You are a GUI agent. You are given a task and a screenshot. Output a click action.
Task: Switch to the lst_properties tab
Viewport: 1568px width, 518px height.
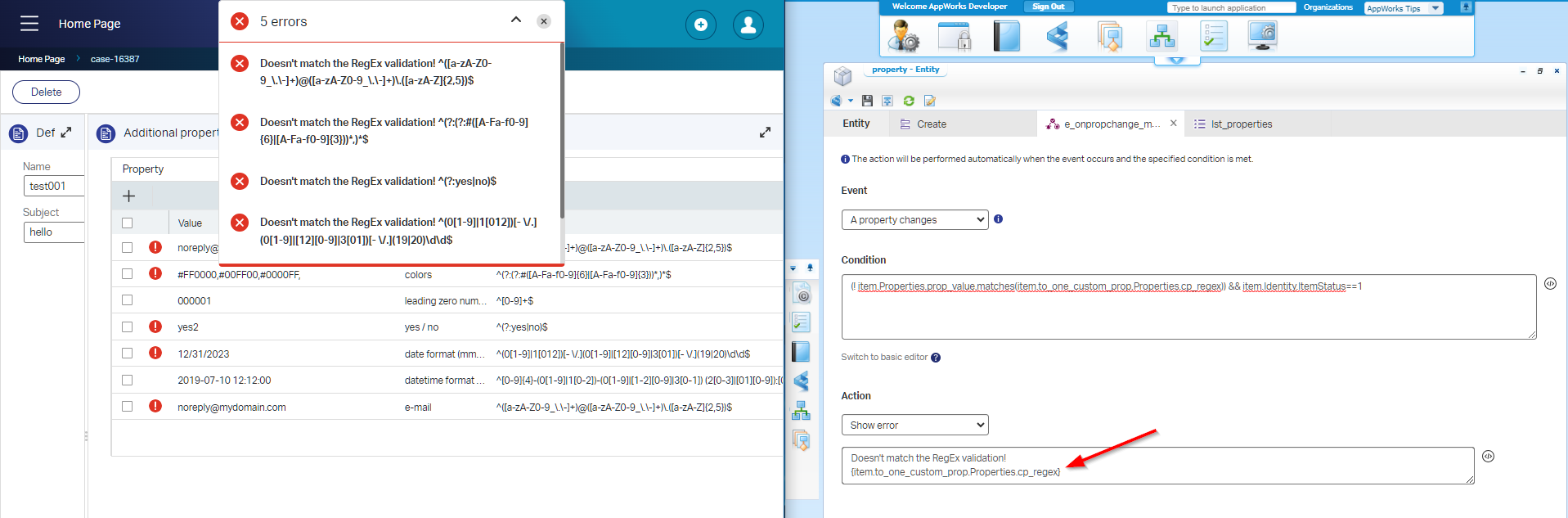1240,124
